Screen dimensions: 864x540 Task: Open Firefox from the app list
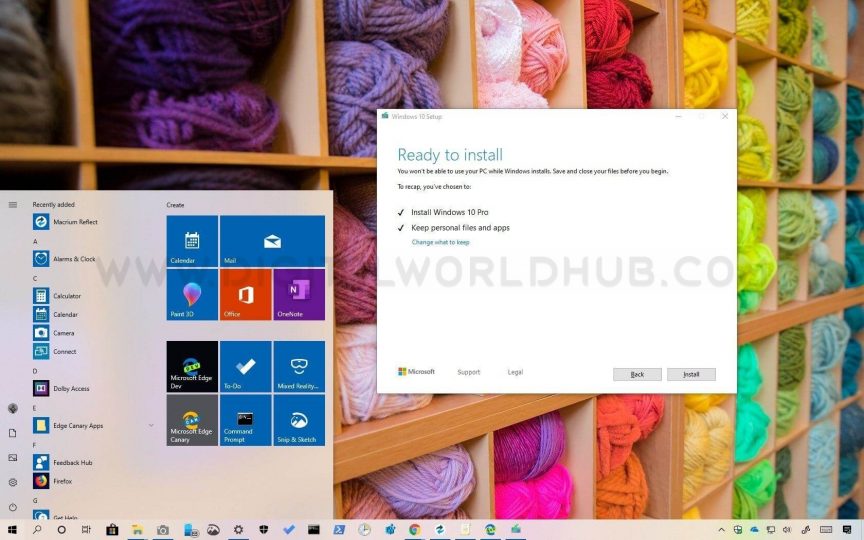[x=62, y=481]
